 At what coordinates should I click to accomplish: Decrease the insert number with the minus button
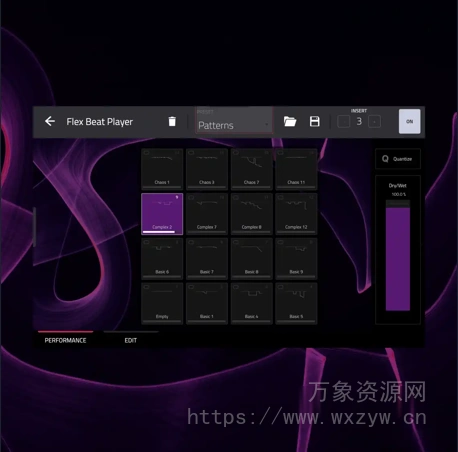point(344,122)
